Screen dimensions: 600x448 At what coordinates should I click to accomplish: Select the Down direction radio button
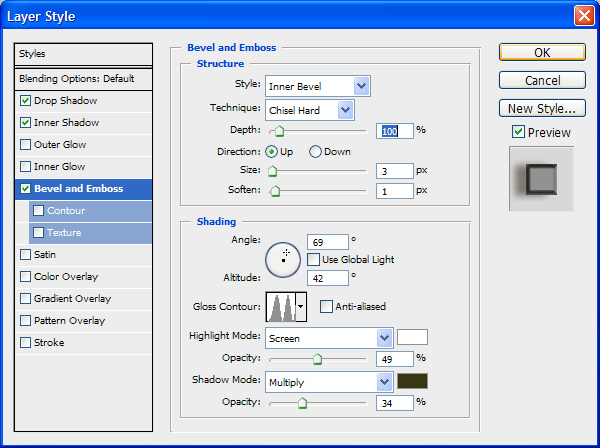pyautogui.click(x=316, y=151)
